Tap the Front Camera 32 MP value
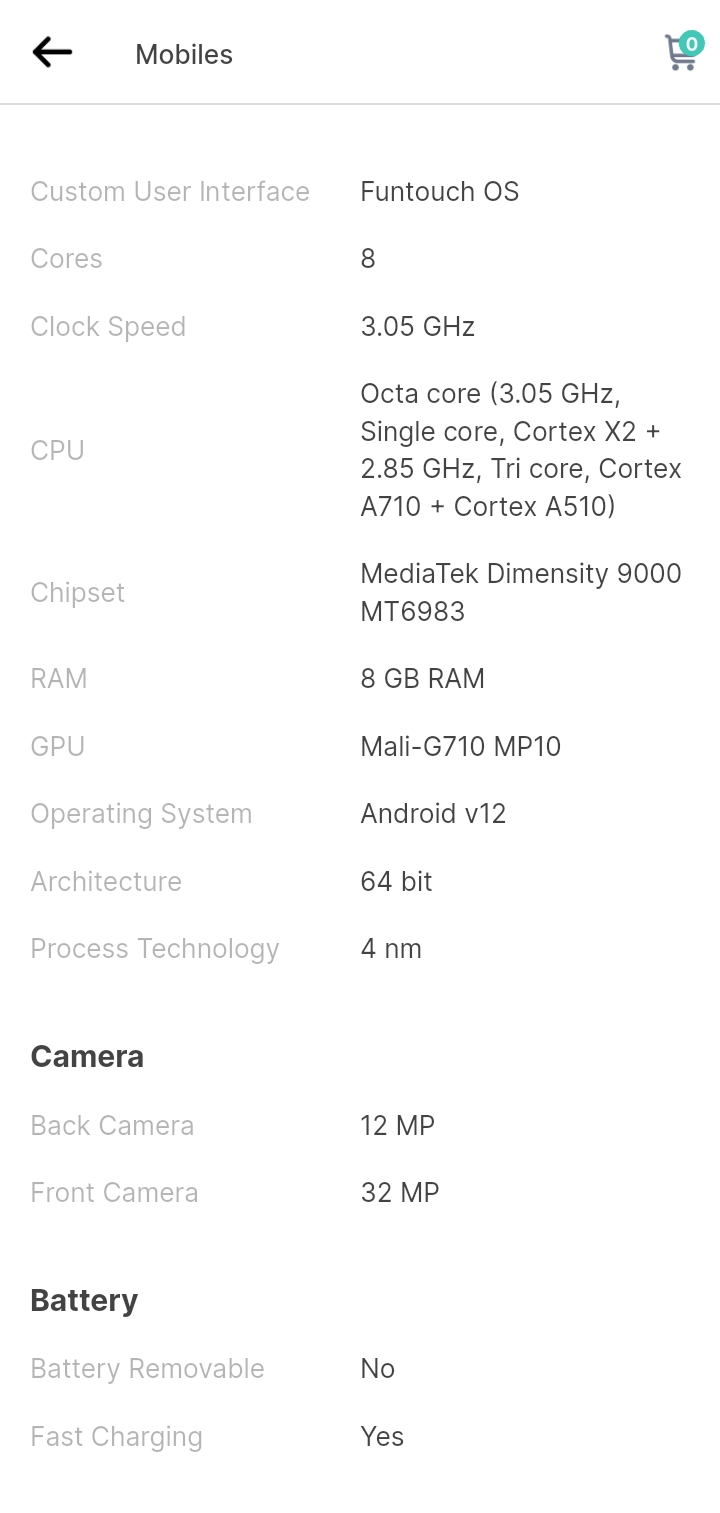Image resolution: width=720 pixels, height=1513 pixels. tap(400, 1192)
